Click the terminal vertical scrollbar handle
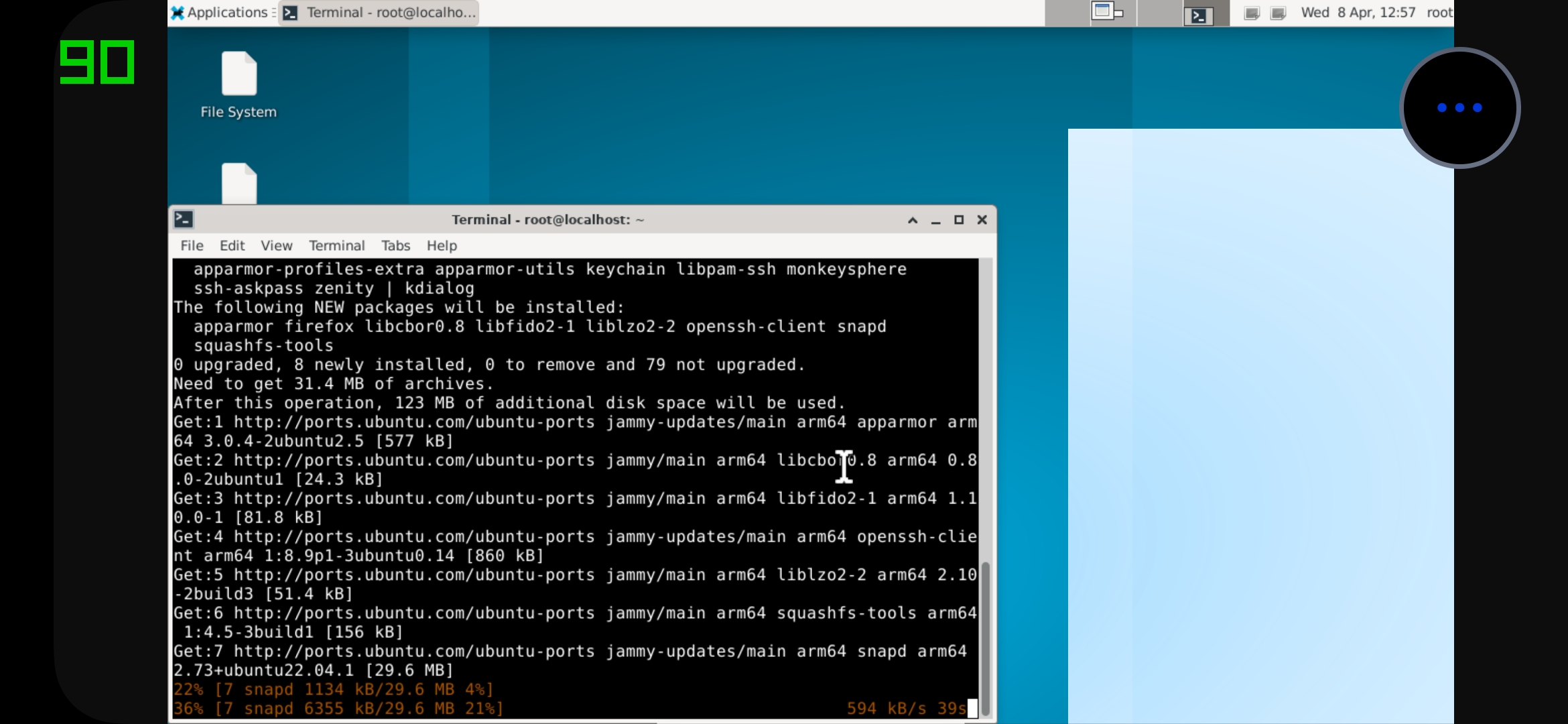The height and width of the screenshot is (724, 1568). click(x=985, y=639)
